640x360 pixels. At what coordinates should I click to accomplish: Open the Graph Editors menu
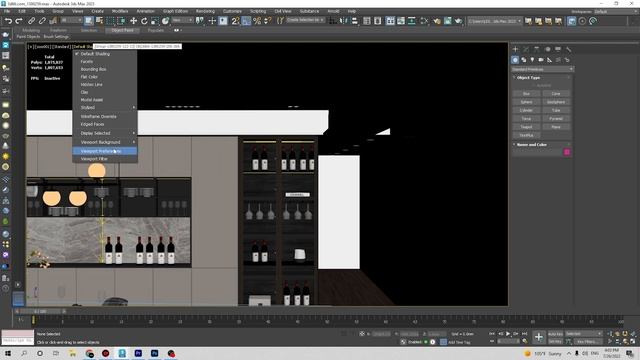(x=175, y=11)
